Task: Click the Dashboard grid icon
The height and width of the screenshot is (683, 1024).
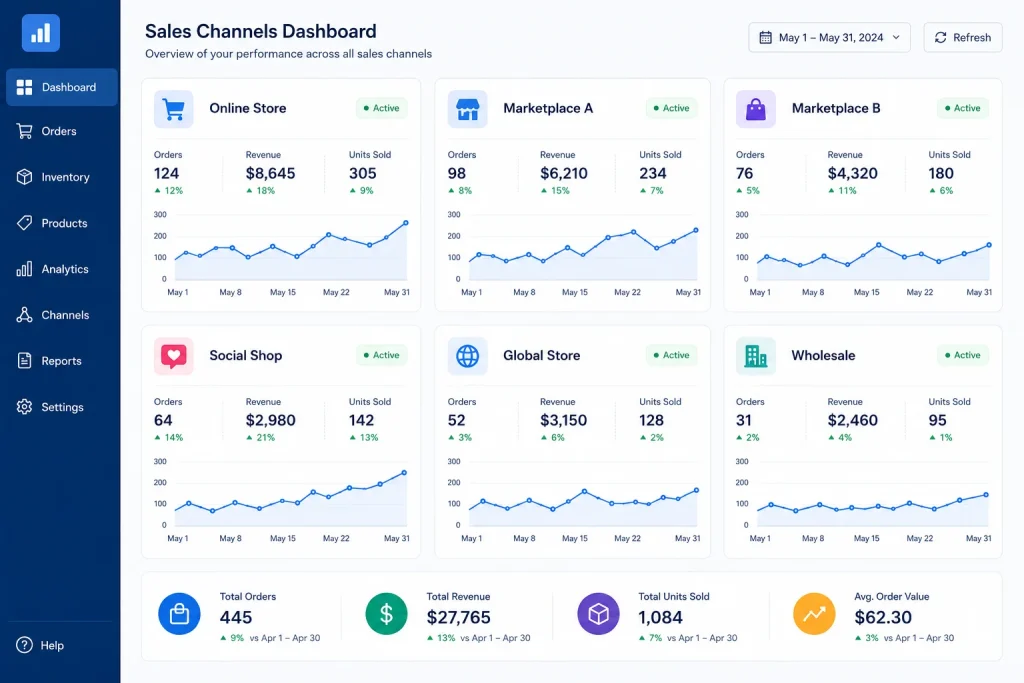Action: (x=24, y=87)
